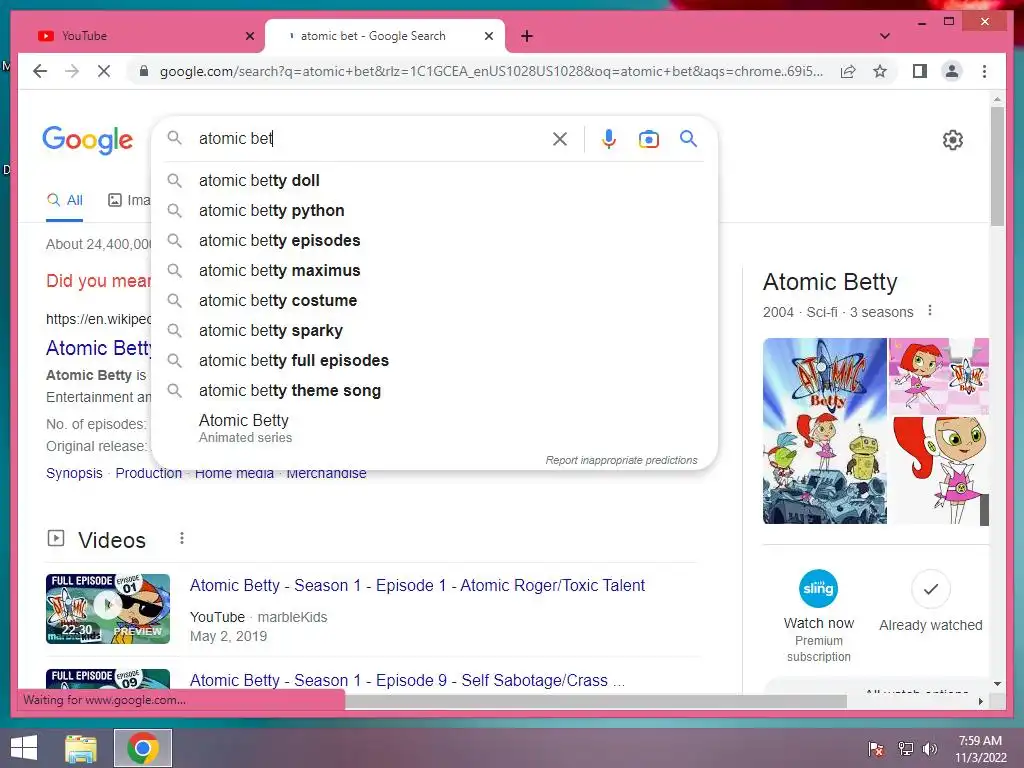
Task: Open the tab search chevron in title bar
Action: pos(885,36)
